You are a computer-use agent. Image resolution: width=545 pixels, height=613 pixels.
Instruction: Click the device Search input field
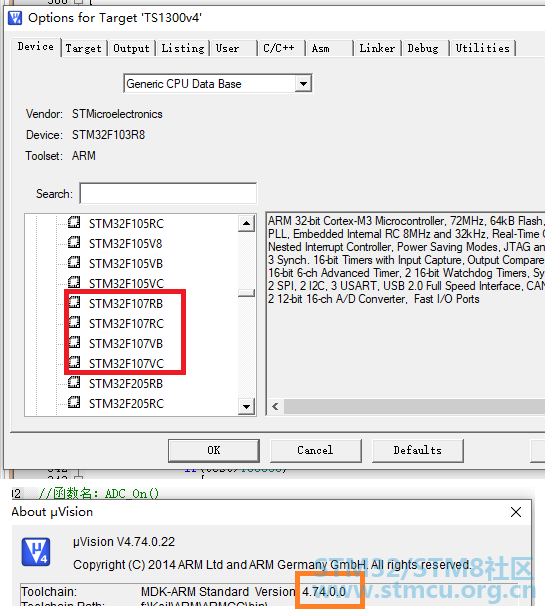tap(168, 193)
